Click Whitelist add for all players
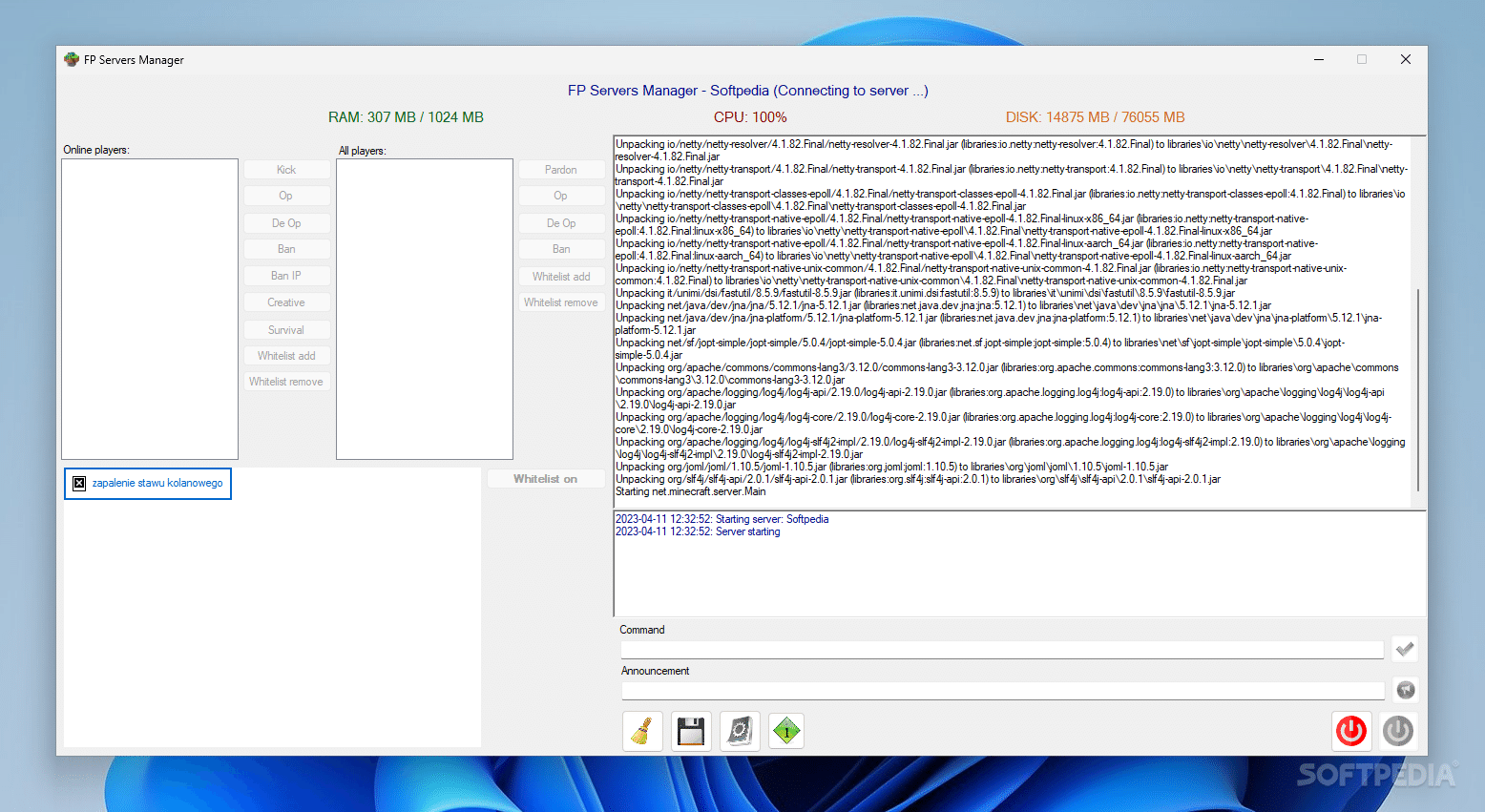The height and width of the screenshot is (812, 1485). pyautogui.click(x=561, y=277)
